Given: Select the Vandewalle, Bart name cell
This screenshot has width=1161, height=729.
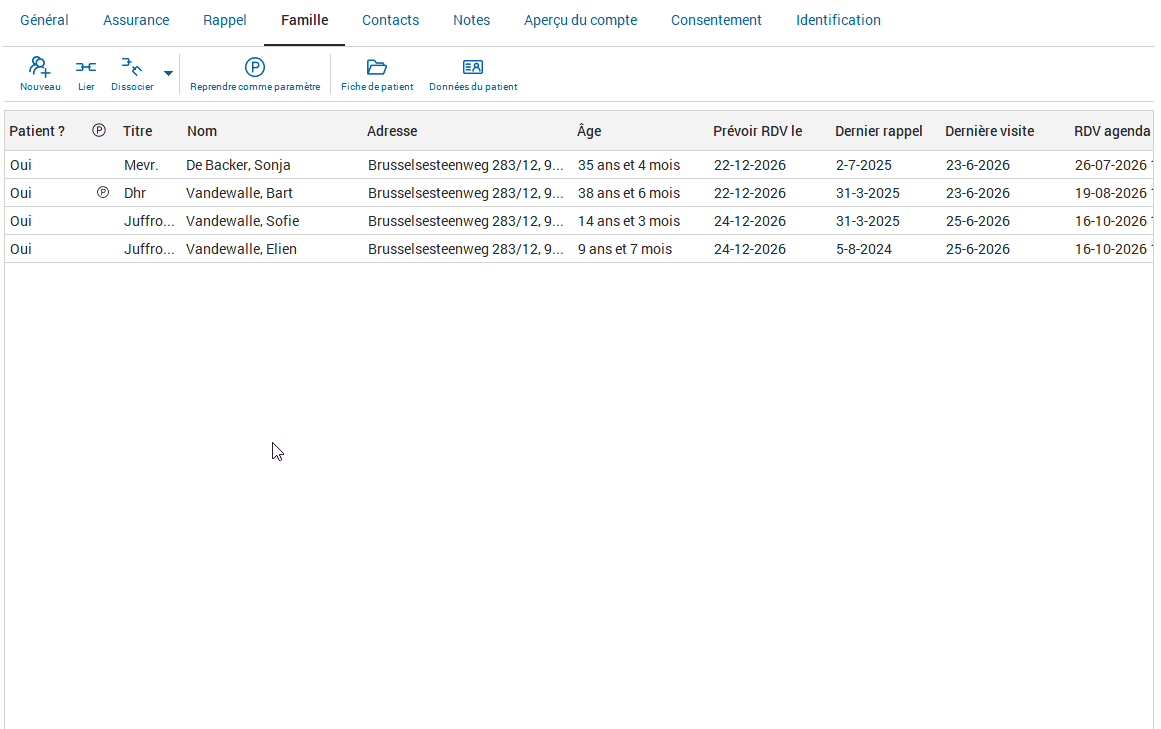Looking at the screenshot, I should [x=239, y=193].
